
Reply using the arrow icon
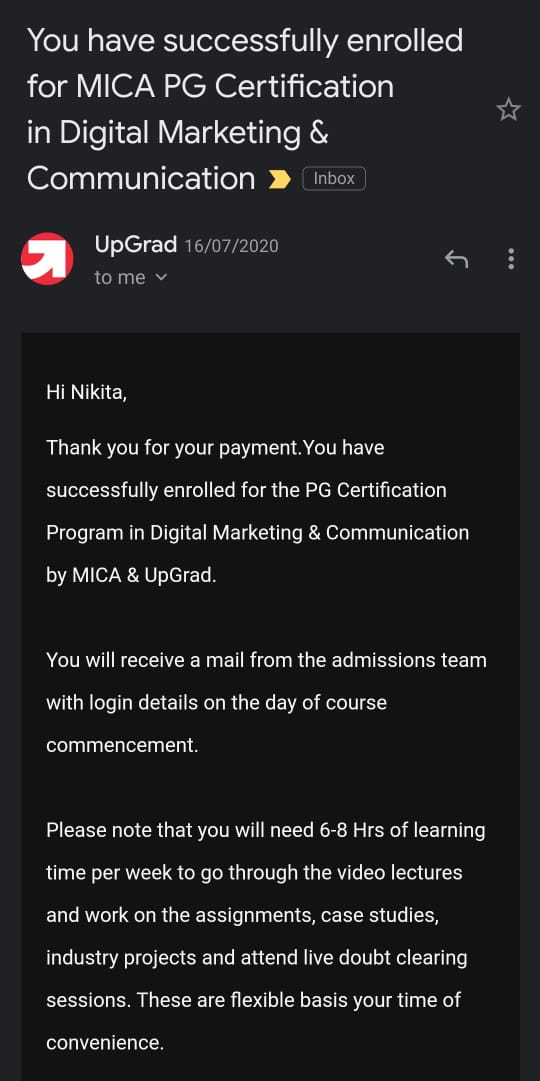click(x=456, y=259)
